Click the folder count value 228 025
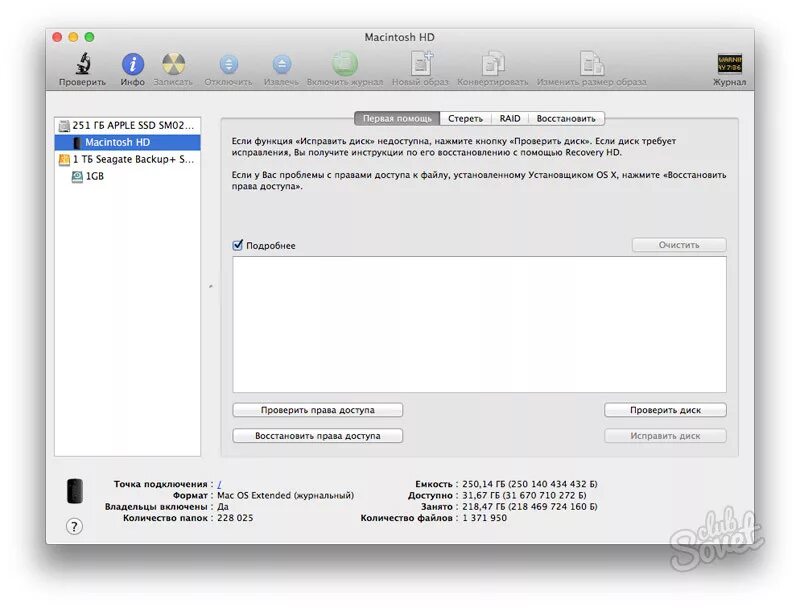Screen dimensions: 800x608 tap(235, 518)
